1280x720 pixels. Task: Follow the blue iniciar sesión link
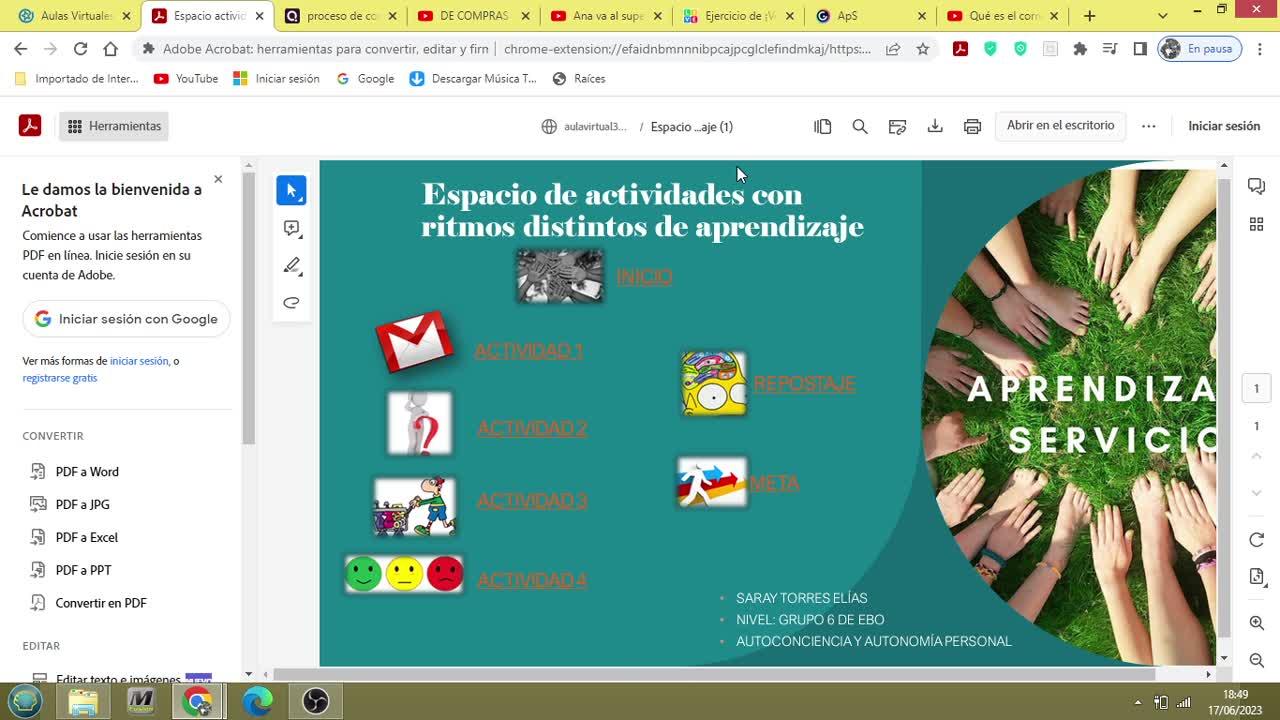click(x=139, y=361)
